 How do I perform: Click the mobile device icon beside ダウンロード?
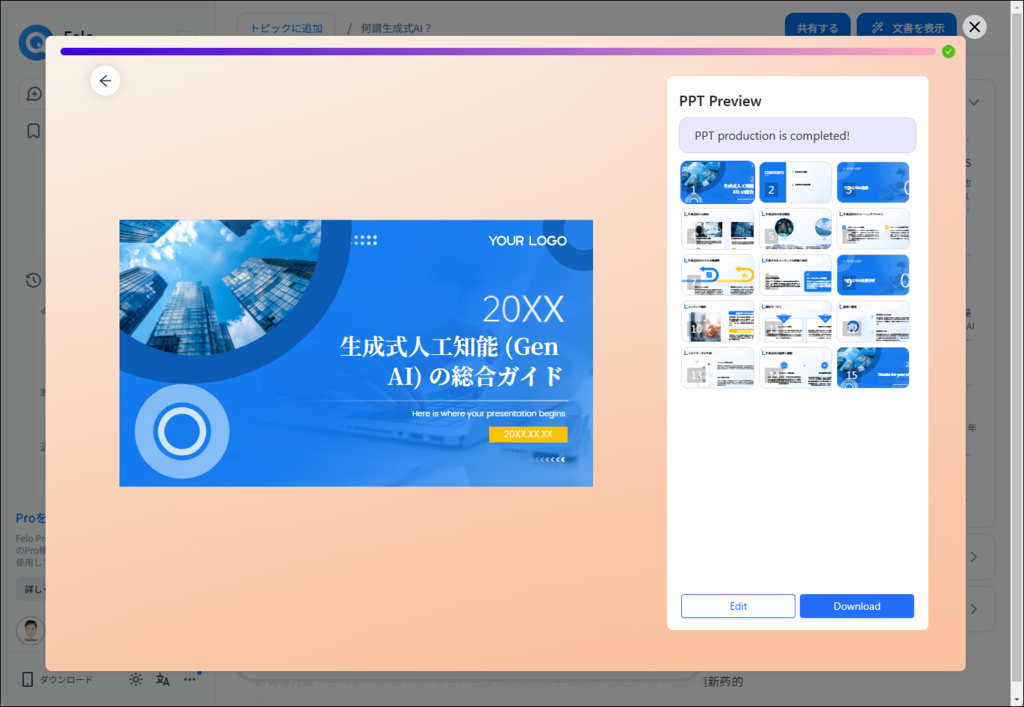click(x=27, y=680)
